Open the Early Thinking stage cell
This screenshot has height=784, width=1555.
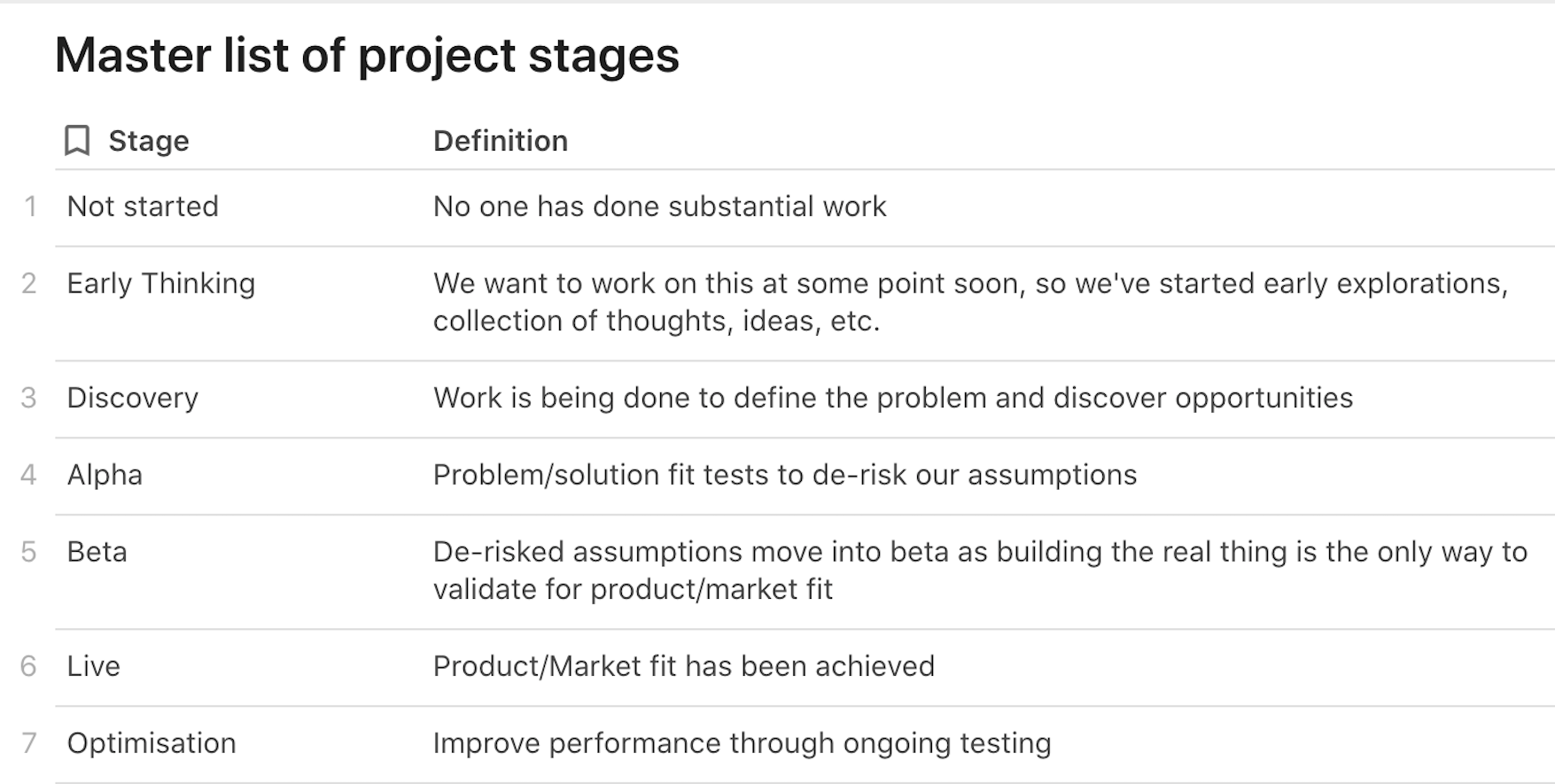pos(161,283)
